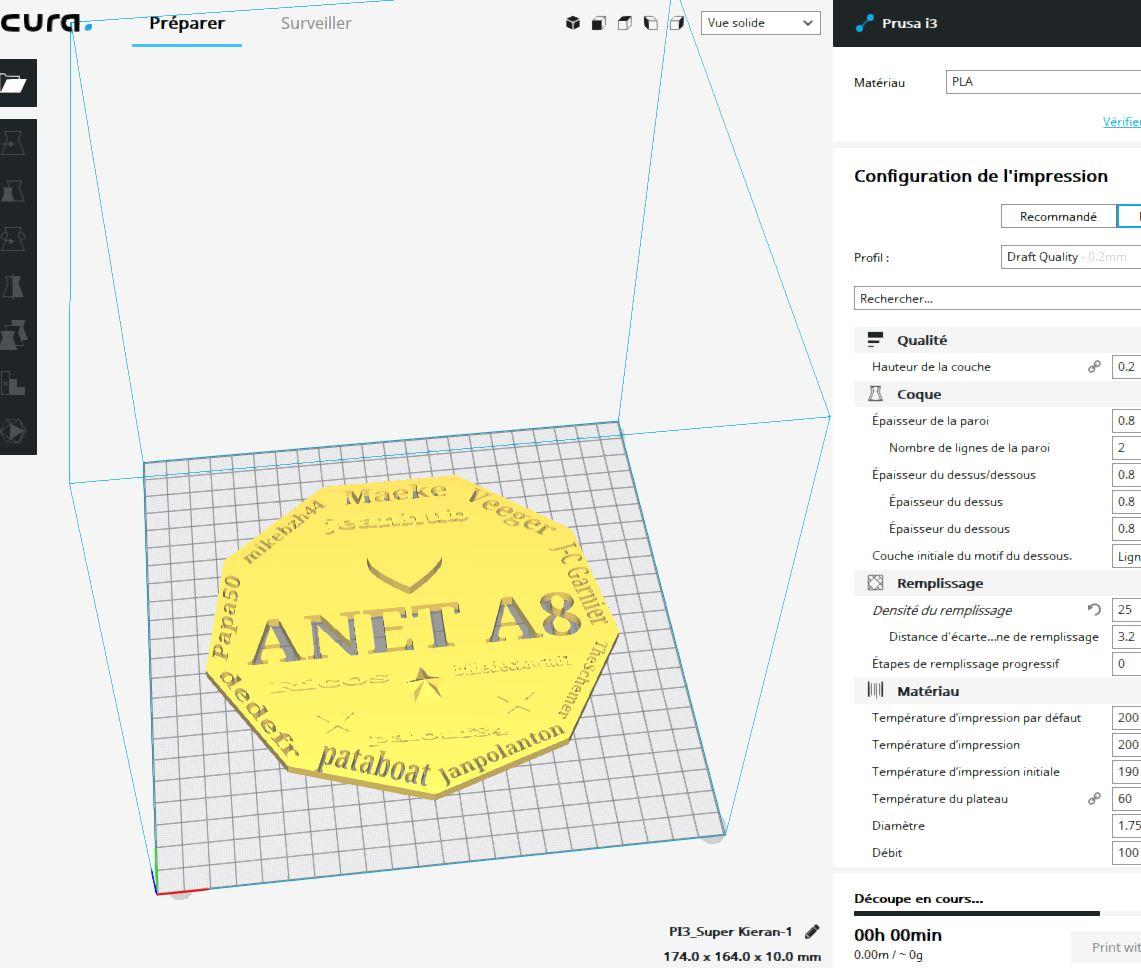Click the 3D isometric view cube icon
1141x968 pixels.
pyautogui.click(x=573, y=23)
